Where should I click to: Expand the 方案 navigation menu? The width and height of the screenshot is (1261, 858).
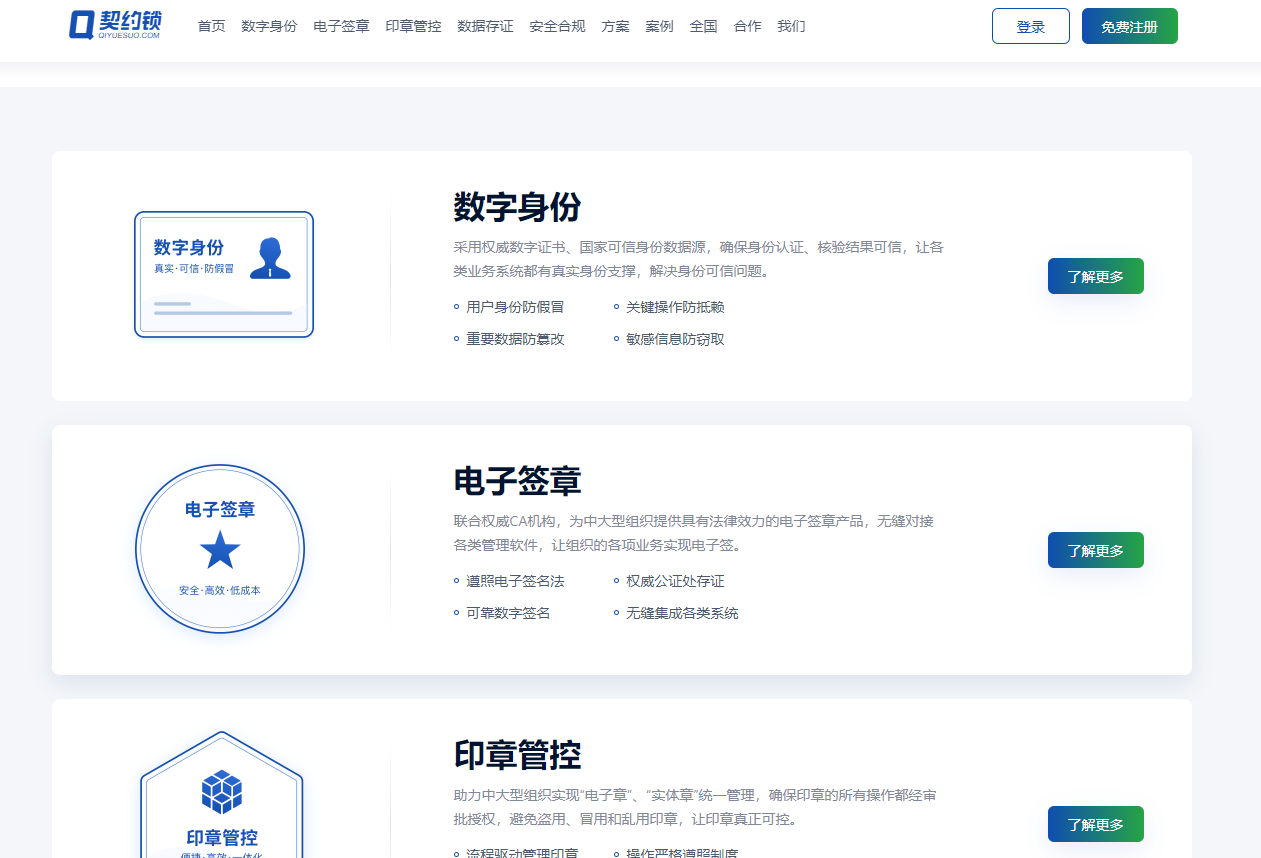click(x=615, y=26)
